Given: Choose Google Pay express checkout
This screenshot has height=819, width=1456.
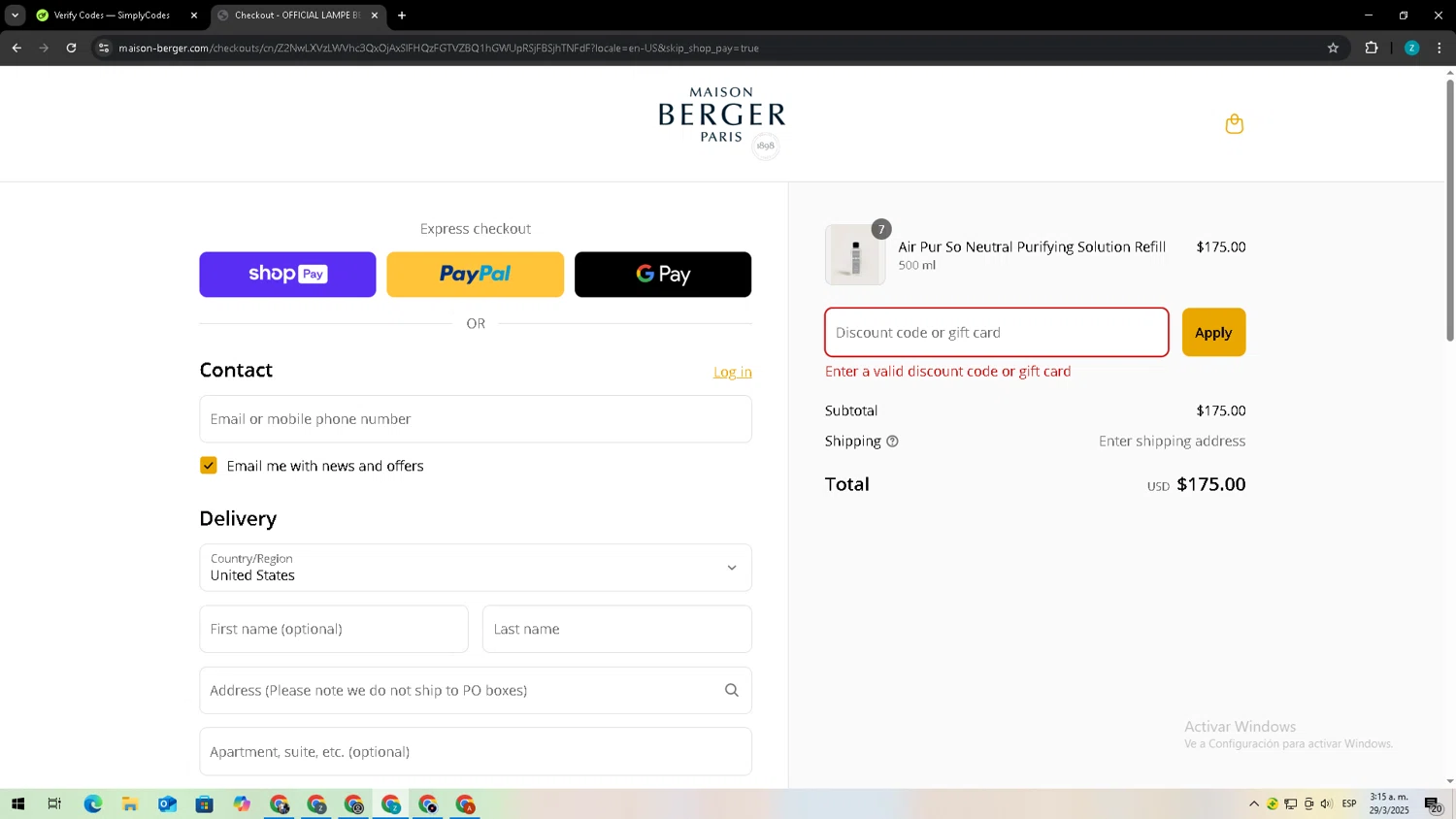Looking at the screenshot, I should point(663,275).
